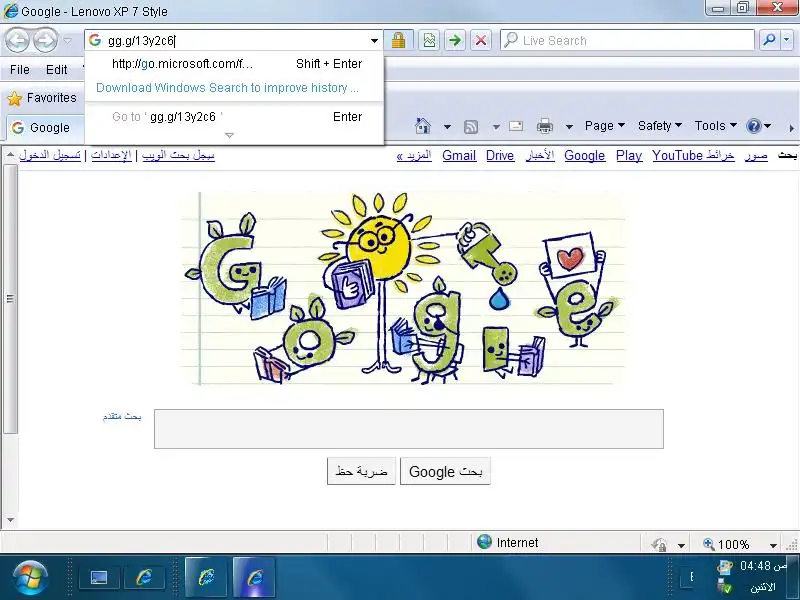
Task: Open the Play link
Action: point(629,156)
